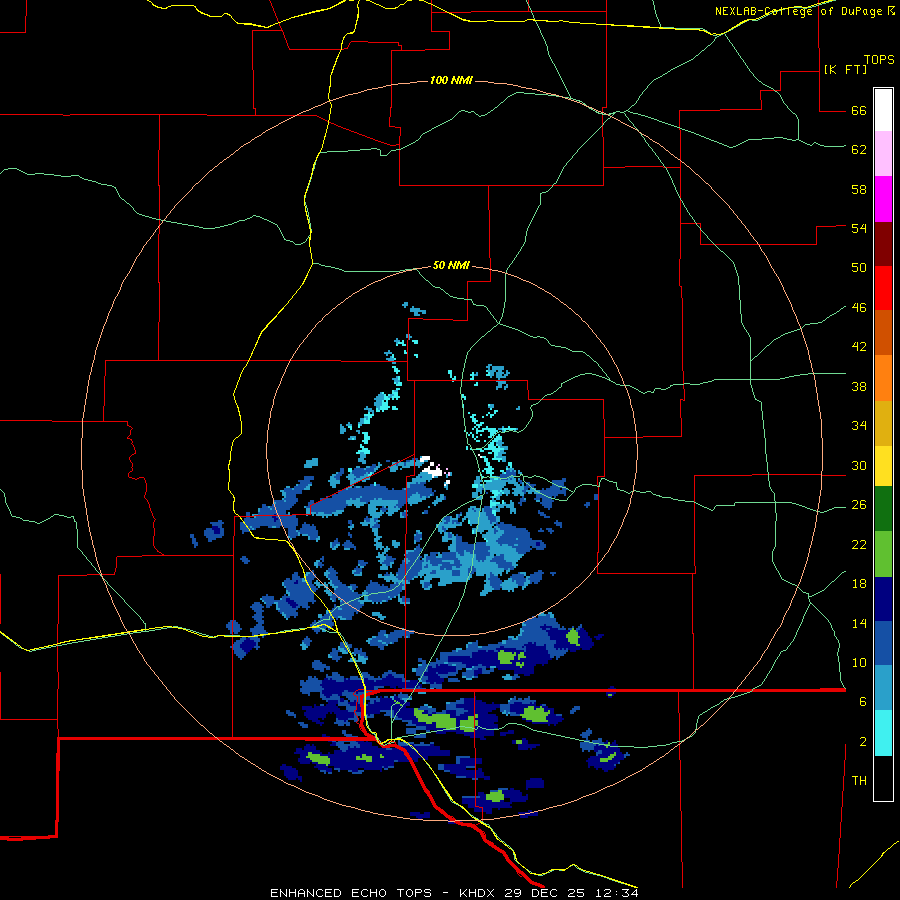Click the '2' legend value

pyautogui.click(x=863, y=742)
